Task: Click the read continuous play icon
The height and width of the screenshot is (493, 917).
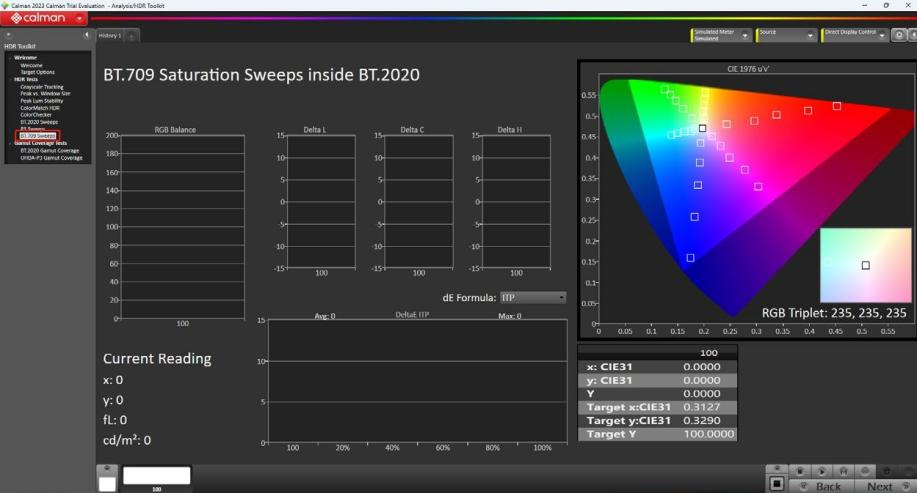Action: pyautogui.click(x=821, y=471)
